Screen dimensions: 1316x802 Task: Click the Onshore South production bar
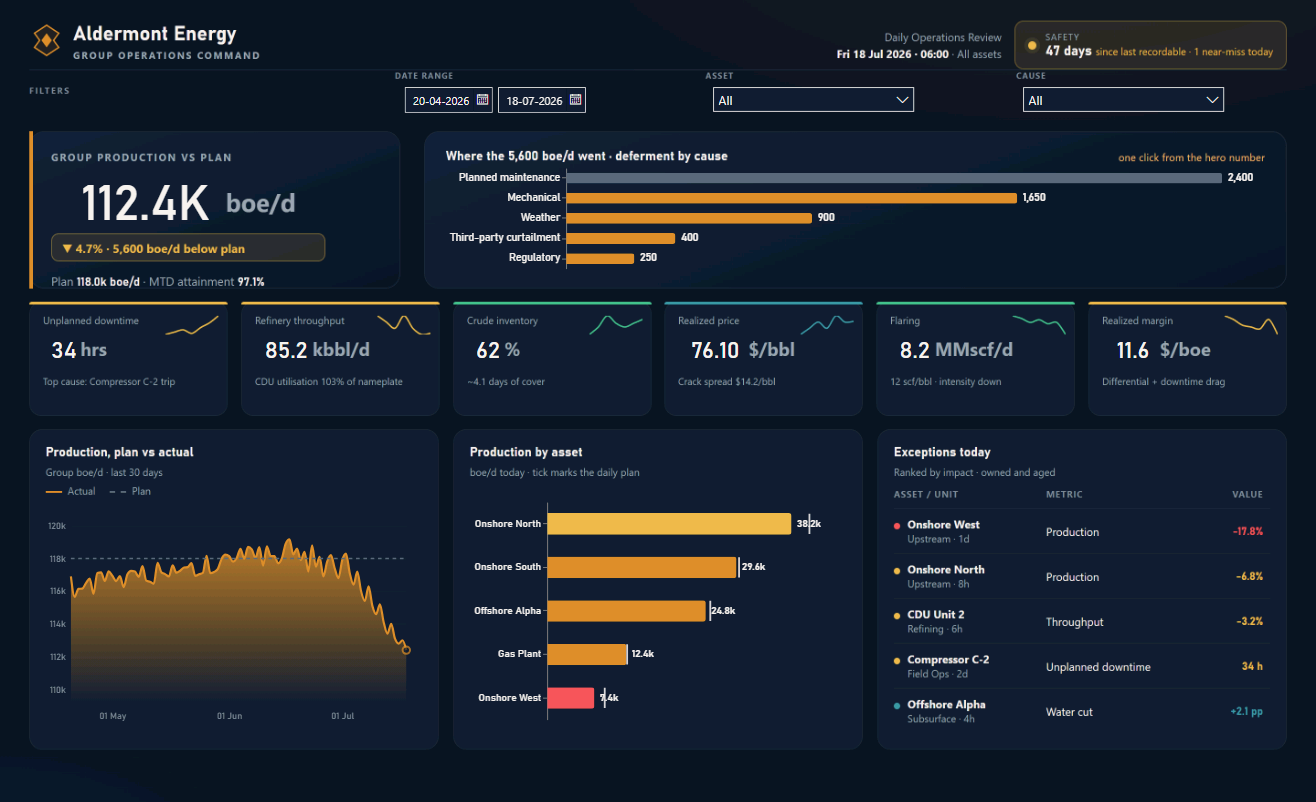point(642,567)
